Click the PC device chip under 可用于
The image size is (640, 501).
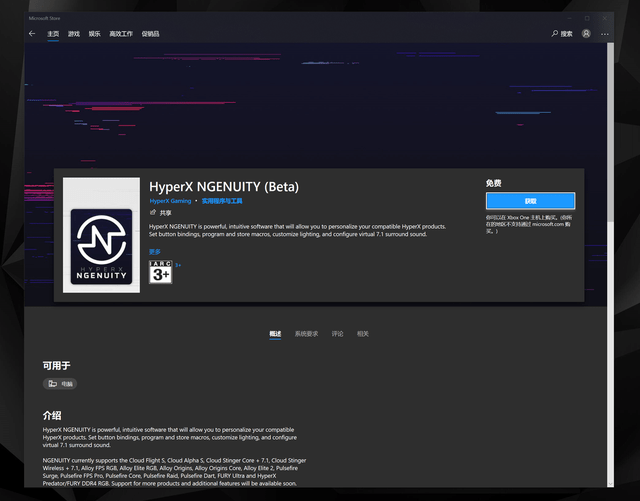[x=60, y=383]
